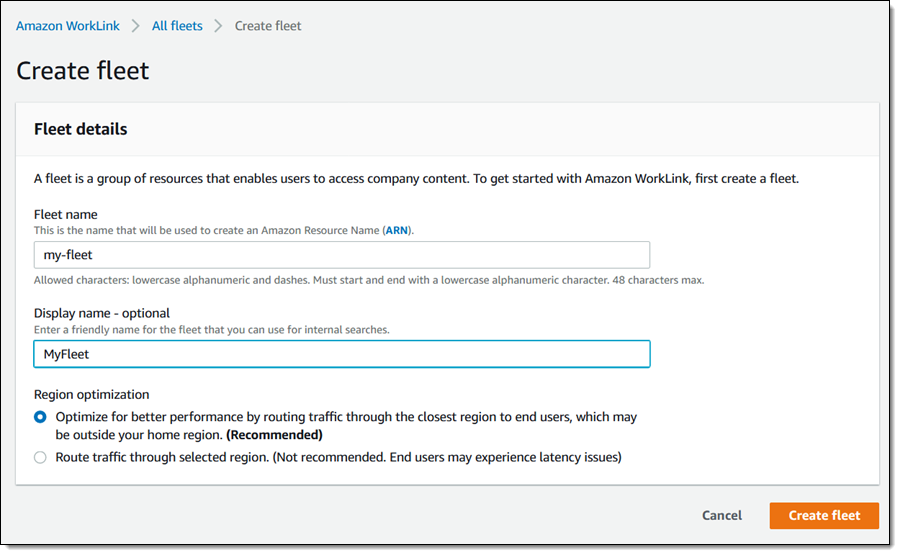Click the Fleet name field label

pyautogui.click(x=65, y=214)
